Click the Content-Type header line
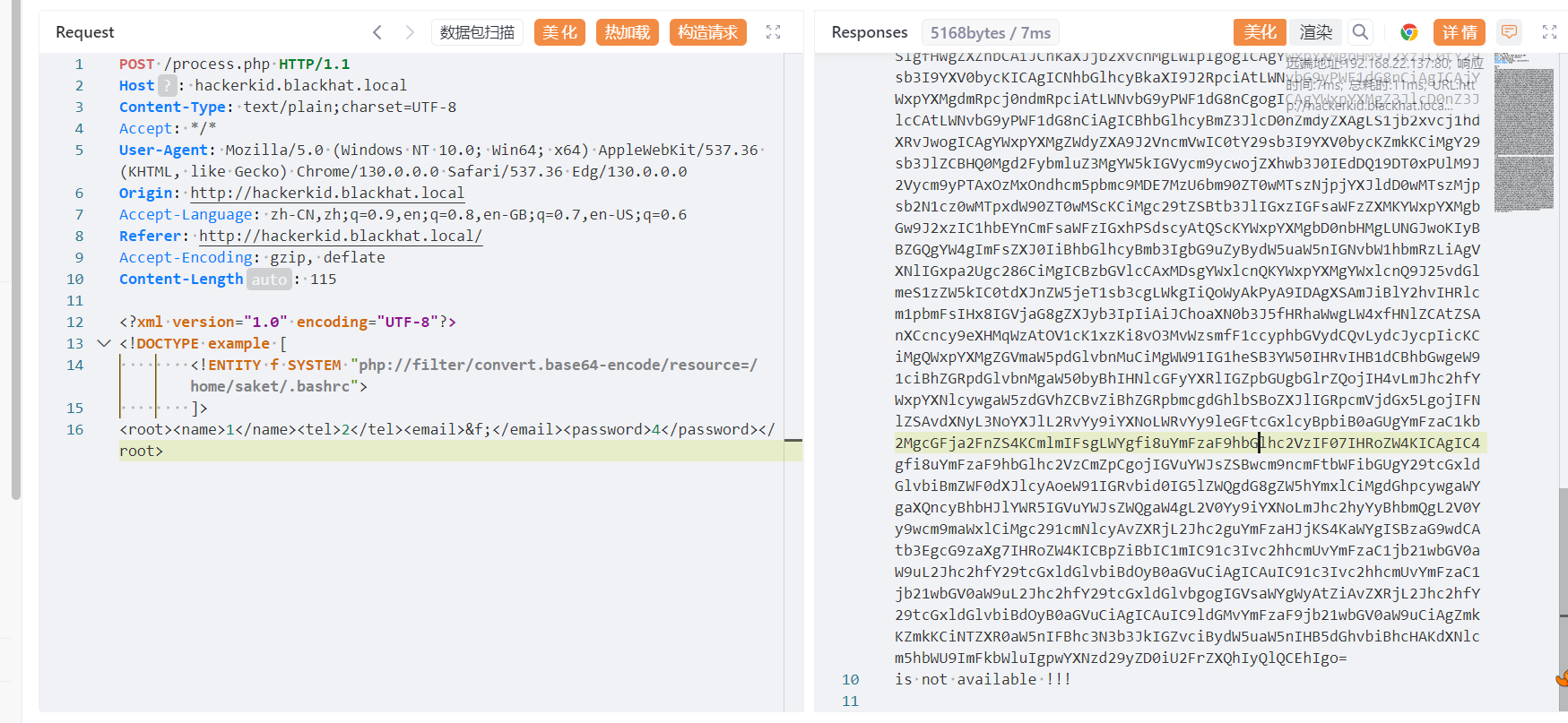1568x723 pixels. coord(288,107)
